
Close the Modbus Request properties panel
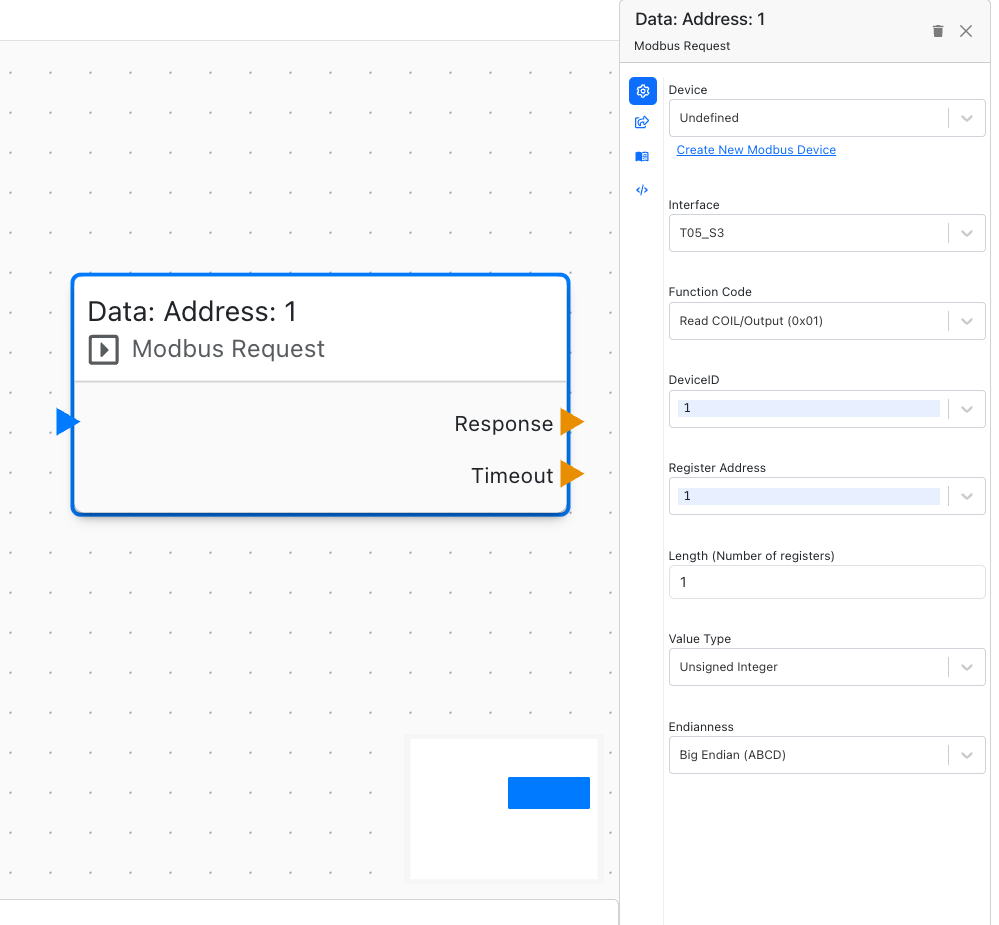tap(966, 31)
